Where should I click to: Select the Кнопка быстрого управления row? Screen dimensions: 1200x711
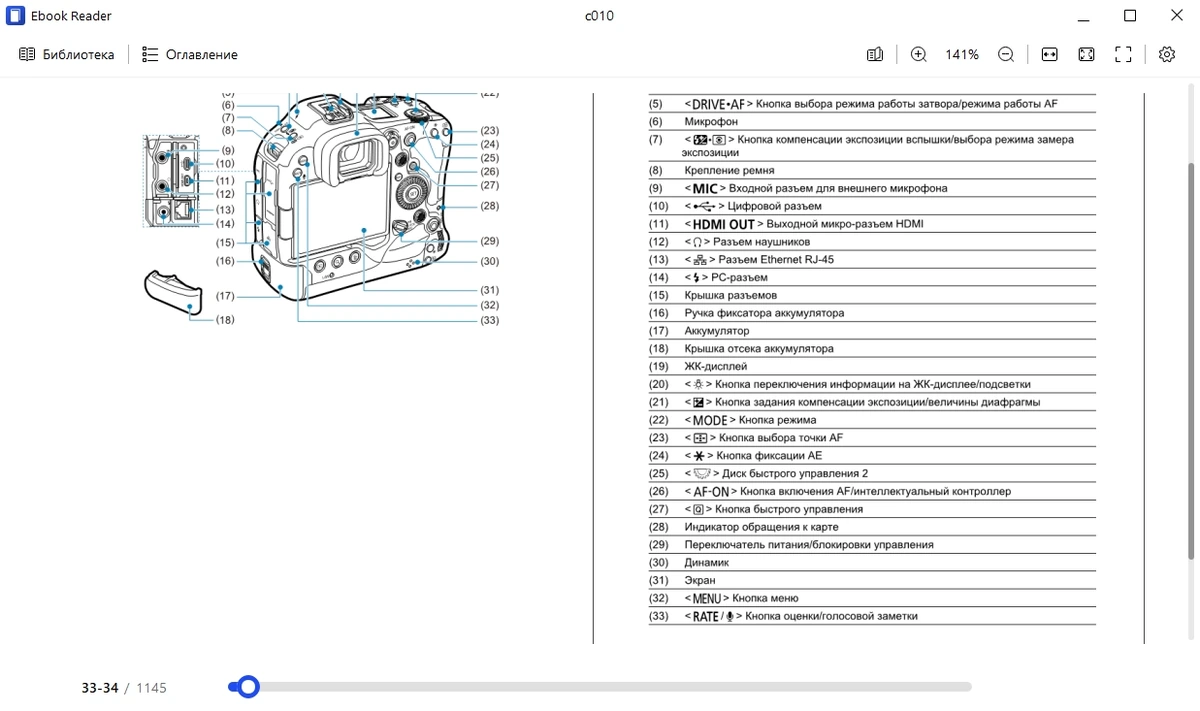872,509
